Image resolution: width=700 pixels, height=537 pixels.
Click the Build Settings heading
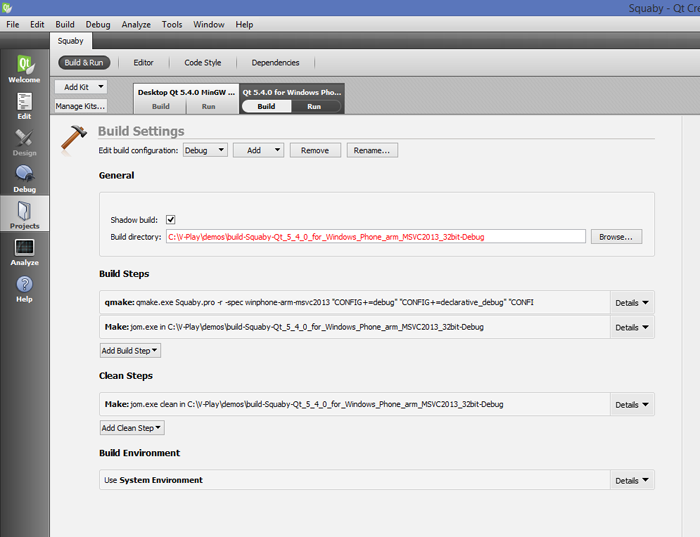click(x=141, y=131)
